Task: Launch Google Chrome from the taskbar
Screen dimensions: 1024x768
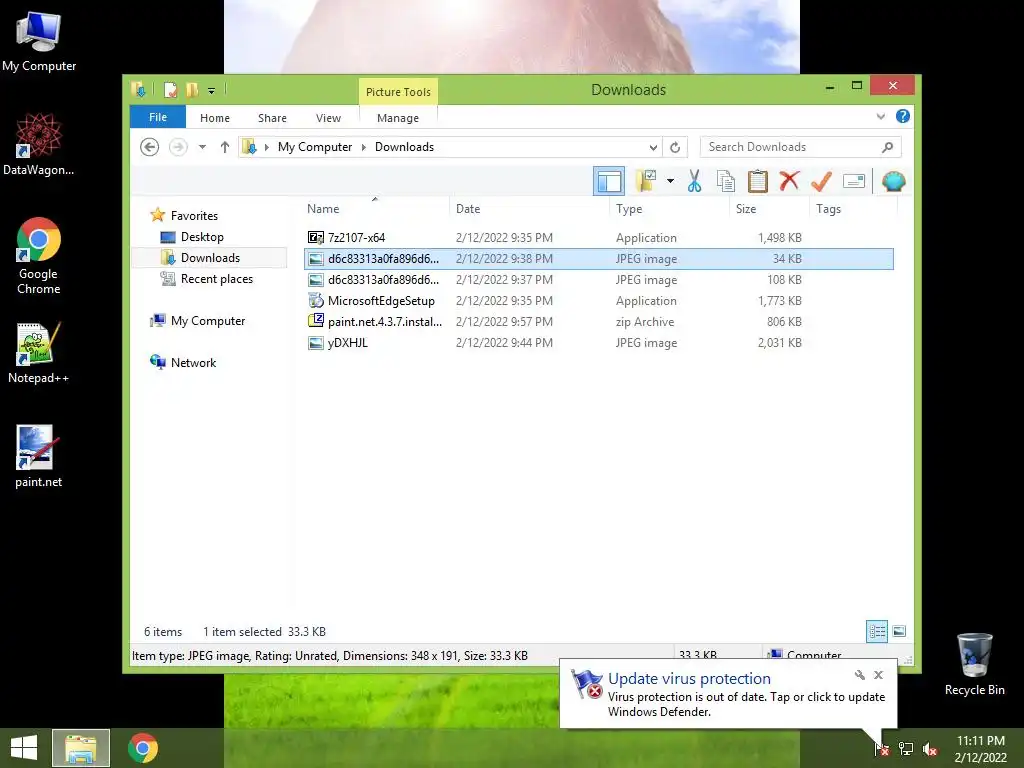Action: (142, 748)
